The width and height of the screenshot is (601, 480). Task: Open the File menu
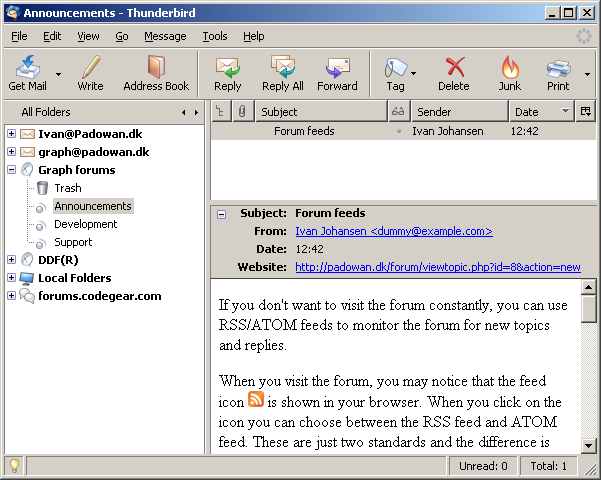point(19,36)
